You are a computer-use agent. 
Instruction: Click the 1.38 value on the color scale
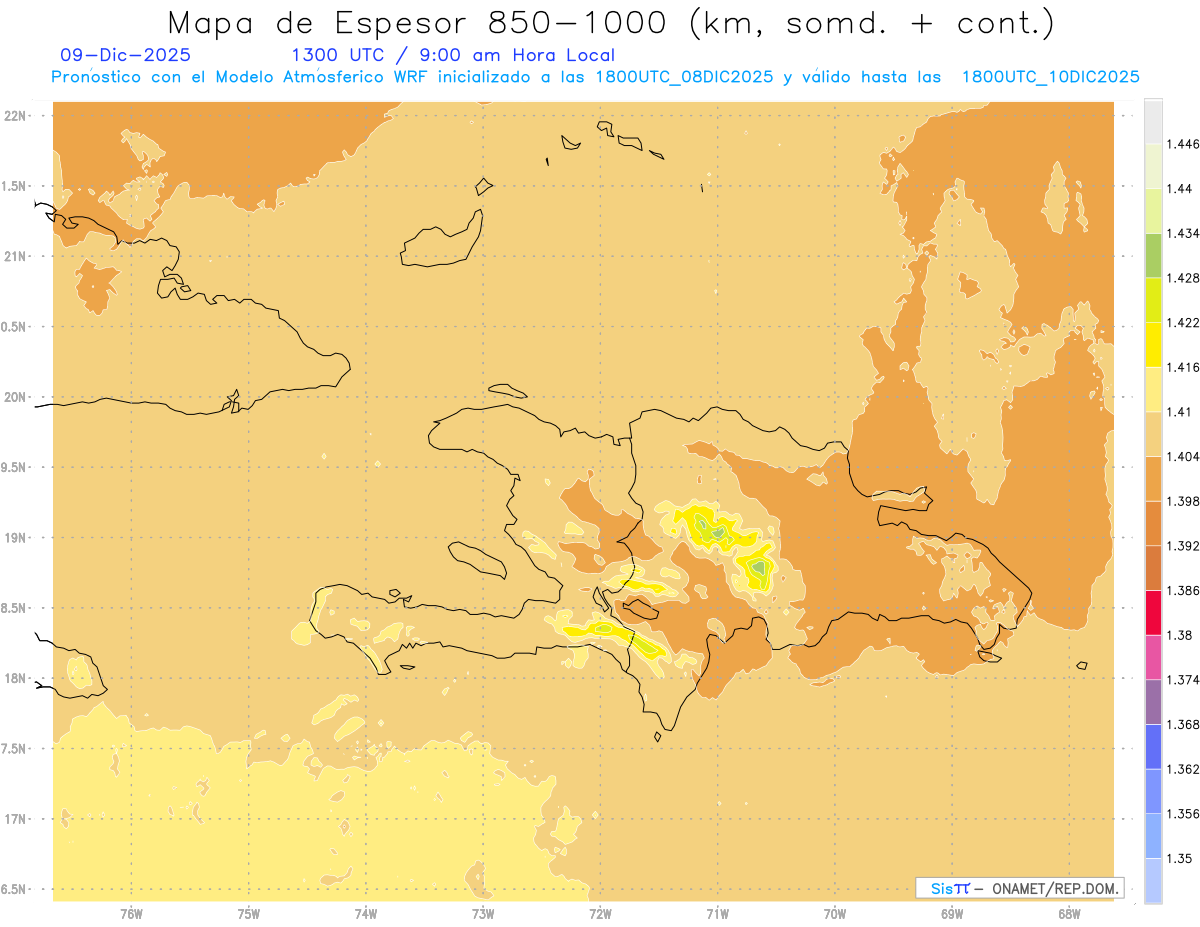click(x=1178, y=635)
